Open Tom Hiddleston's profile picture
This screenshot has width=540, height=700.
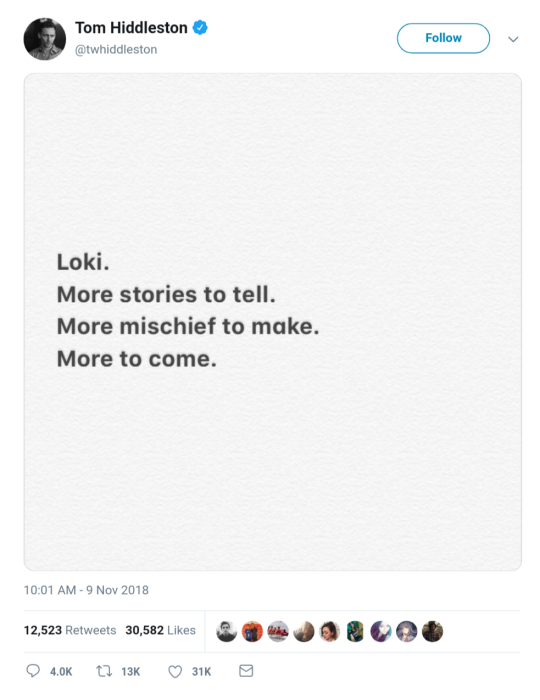[45, 39]
